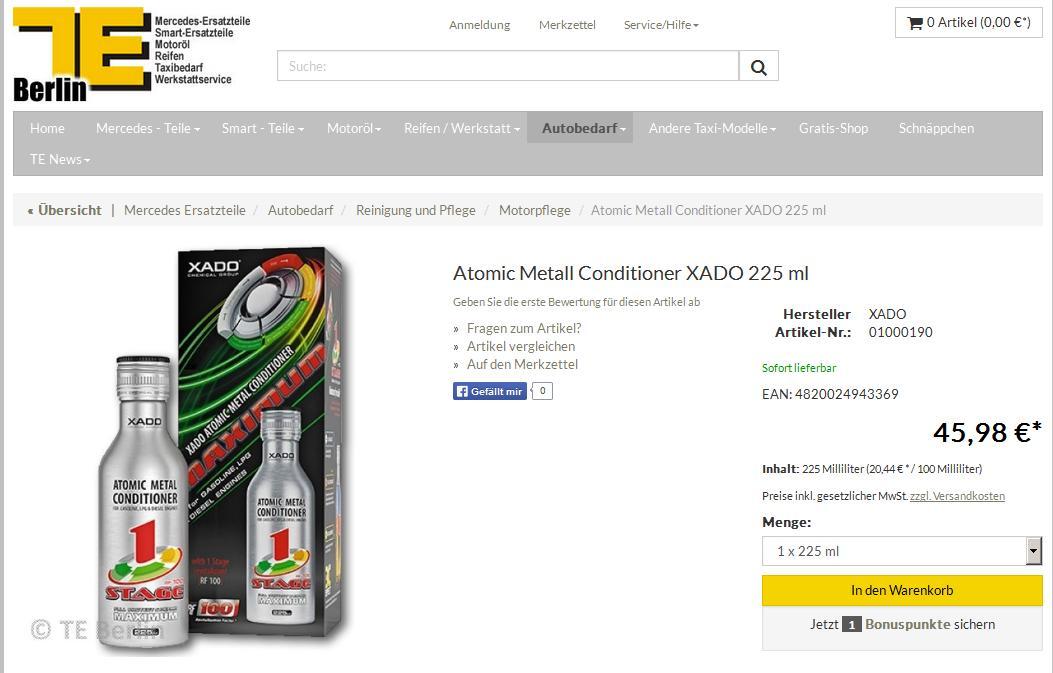Open the zzgl. Versandkosten link

pos(957,496)
